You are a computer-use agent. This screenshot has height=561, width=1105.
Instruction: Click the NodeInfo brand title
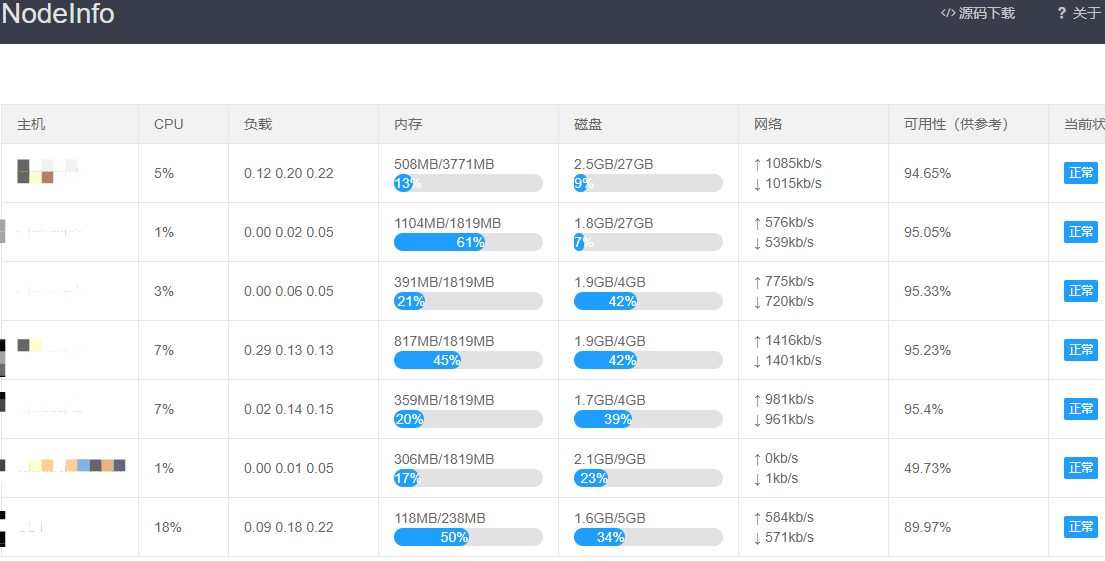pyautogui.click(x=58, y=14)
